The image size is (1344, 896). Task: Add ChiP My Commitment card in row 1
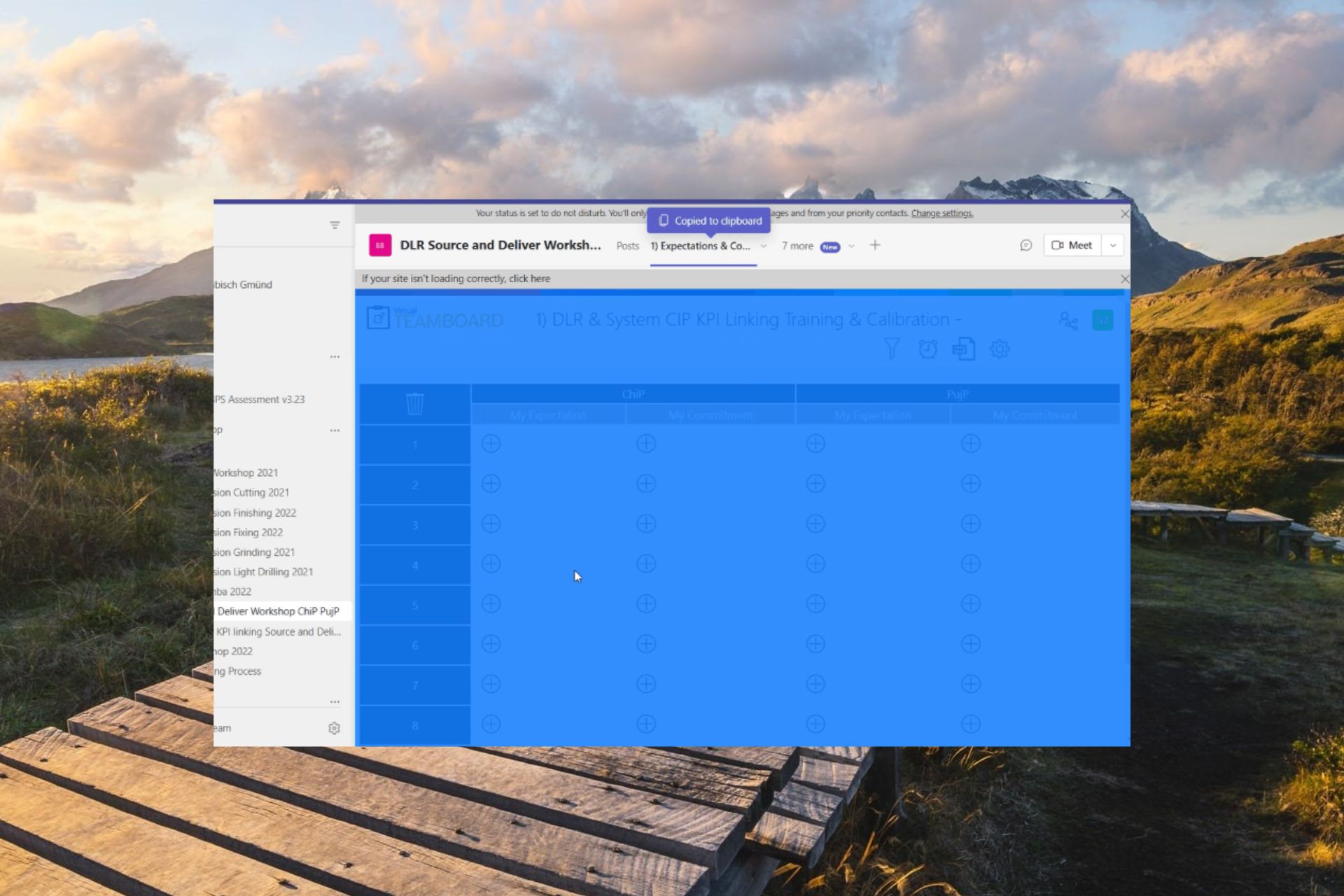coord(646,443)
